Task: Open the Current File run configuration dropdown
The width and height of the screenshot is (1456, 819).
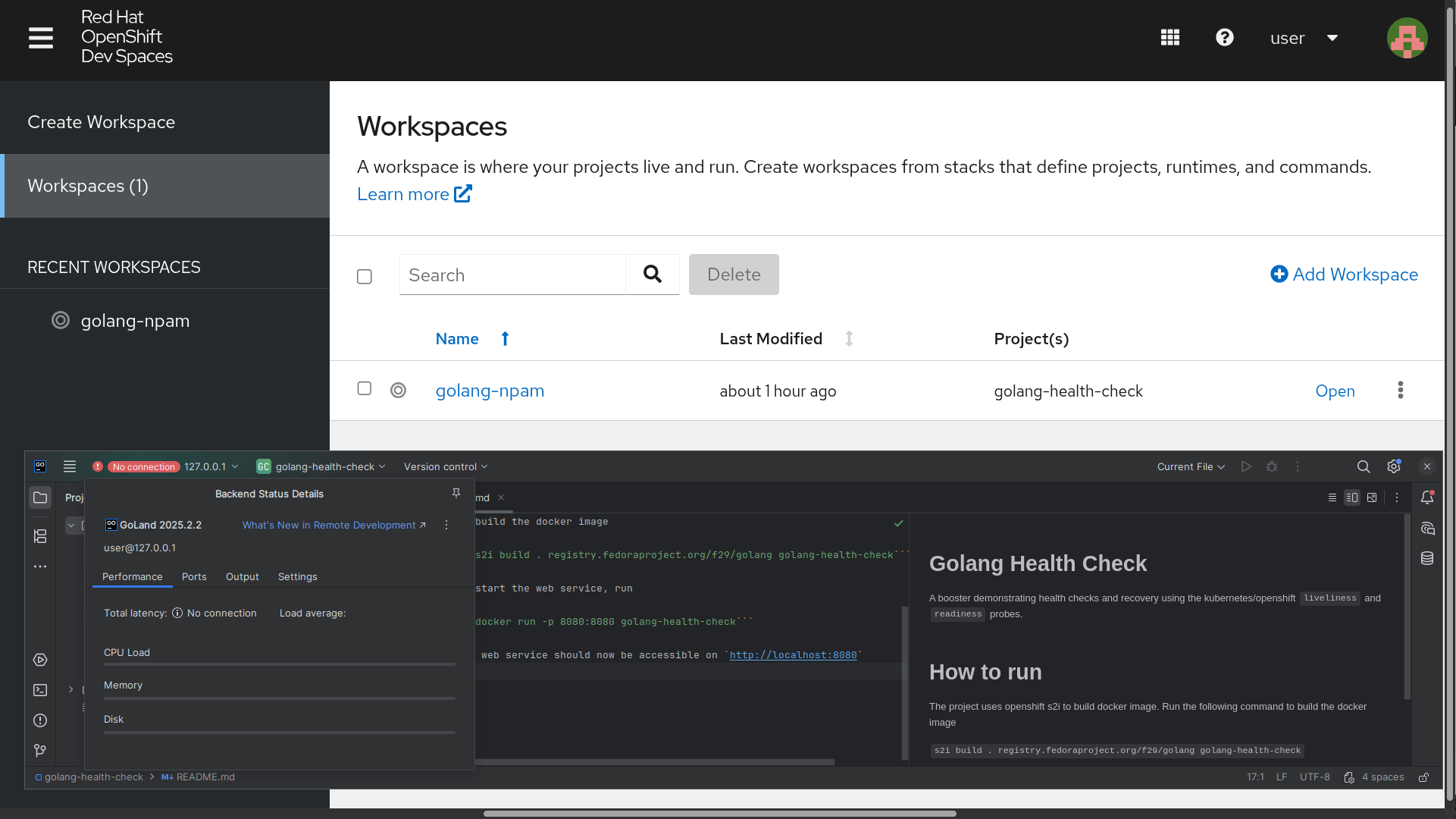Action: click(x=1190, y=467)
